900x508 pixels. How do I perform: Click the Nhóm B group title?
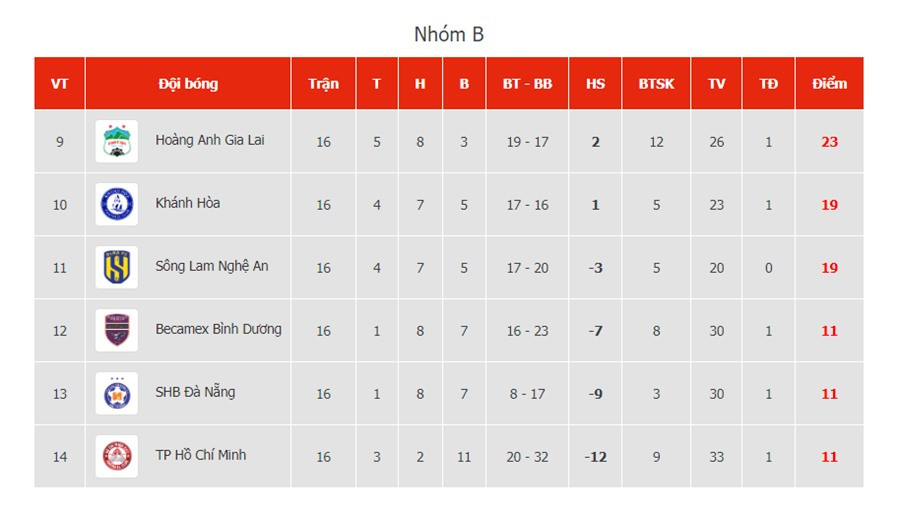(449, 34)
